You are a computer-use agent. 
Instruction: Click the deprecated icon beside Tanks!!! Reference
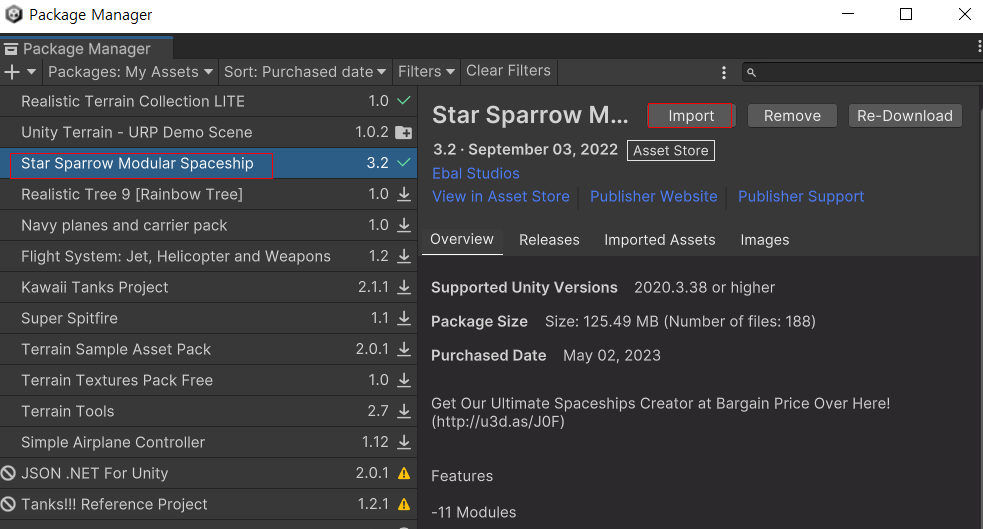tap(8, 505)
